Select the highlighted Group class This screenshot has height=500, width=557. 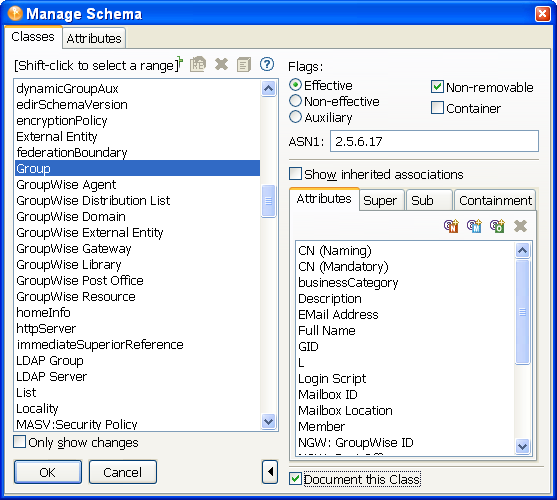coord(137,168)
